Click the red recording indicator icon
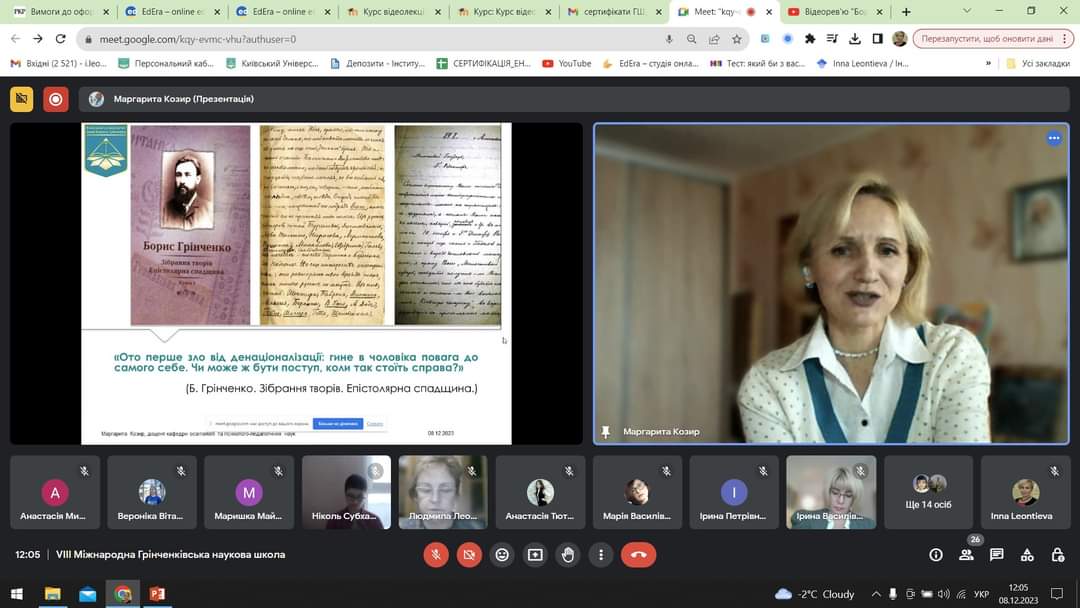Viewport: 1080px width, 608px height. point(56,99)
